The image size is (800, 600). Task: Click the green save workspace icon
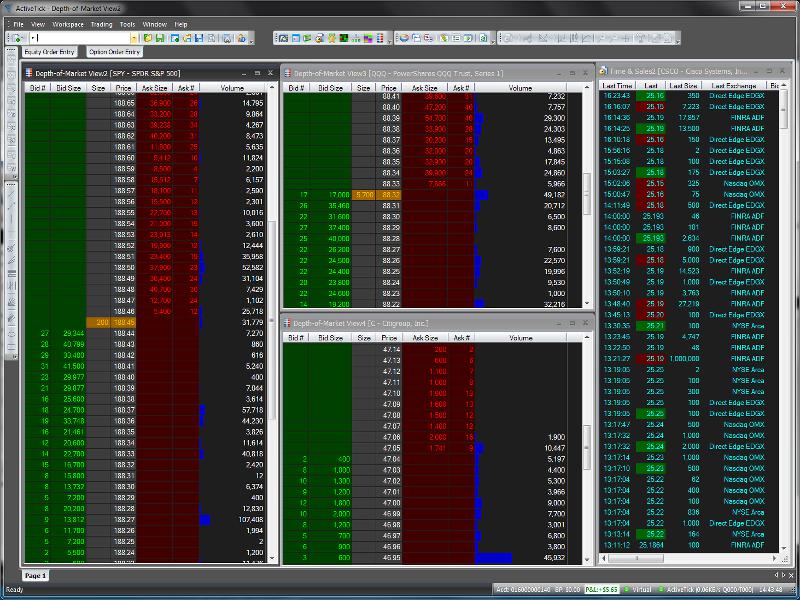tap(160, 38)
